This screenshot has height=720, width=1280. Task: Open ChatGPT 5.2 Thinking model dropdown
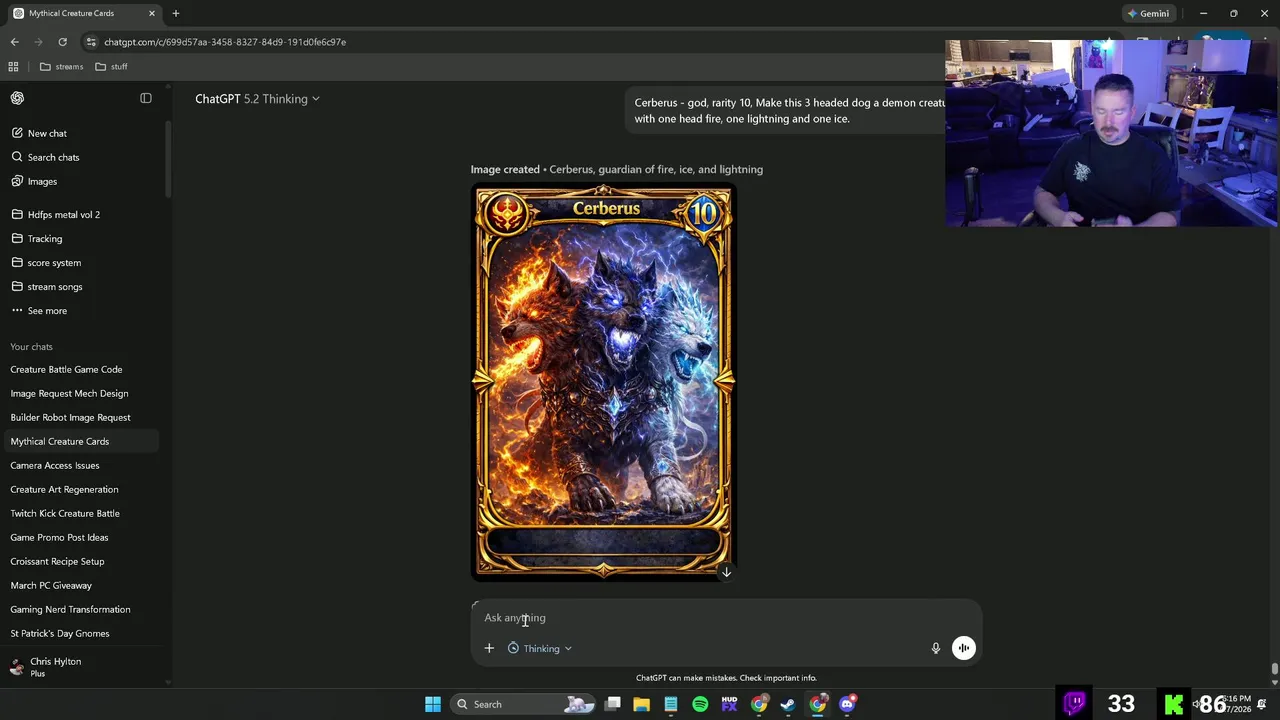pyautogui.click(x=257, y=99)
